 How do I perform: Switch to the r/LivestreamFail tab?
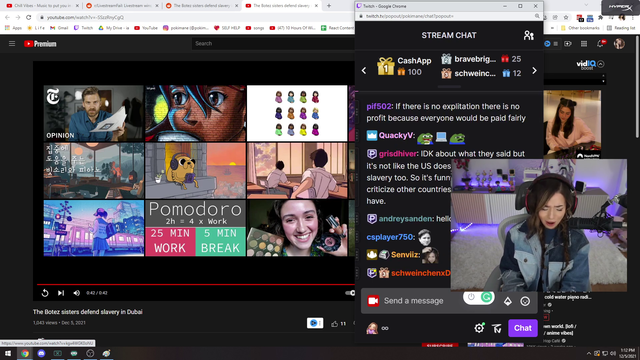click(122, 6)
